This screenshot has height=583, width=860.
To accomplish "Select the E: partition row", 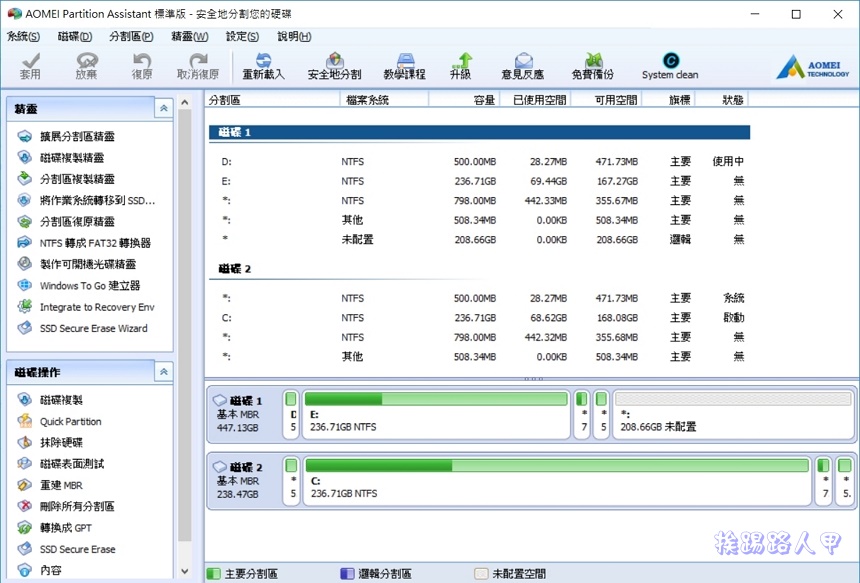I will (x=479, y=181).
